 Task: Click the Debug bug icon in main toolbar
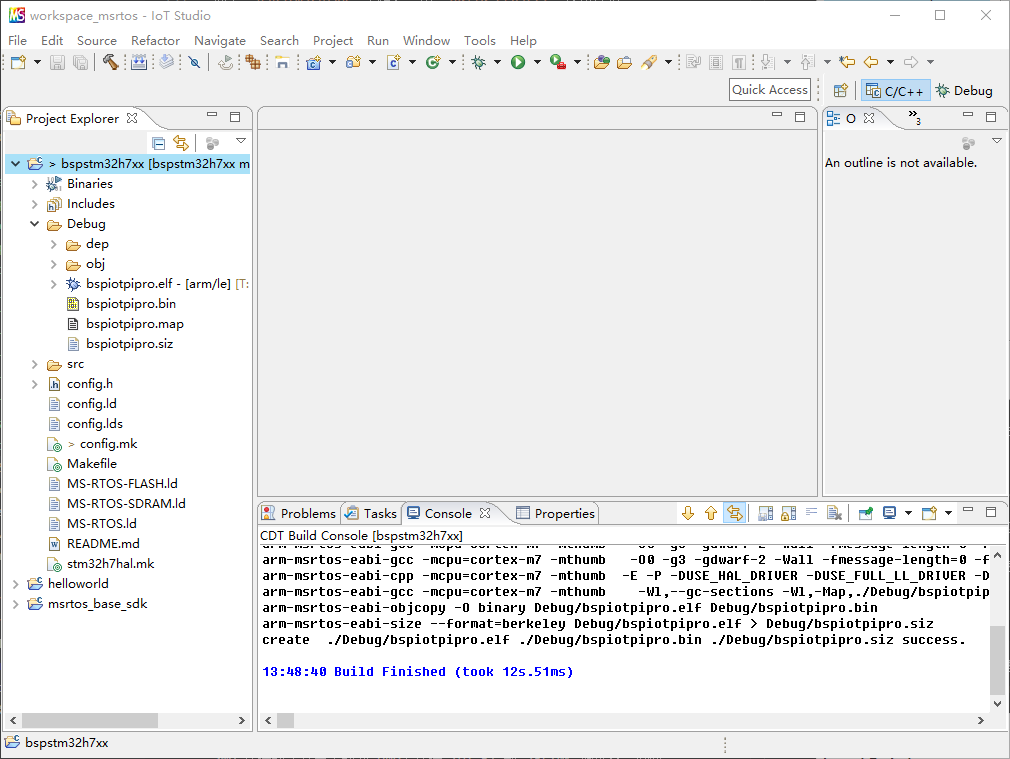[479, 62]
